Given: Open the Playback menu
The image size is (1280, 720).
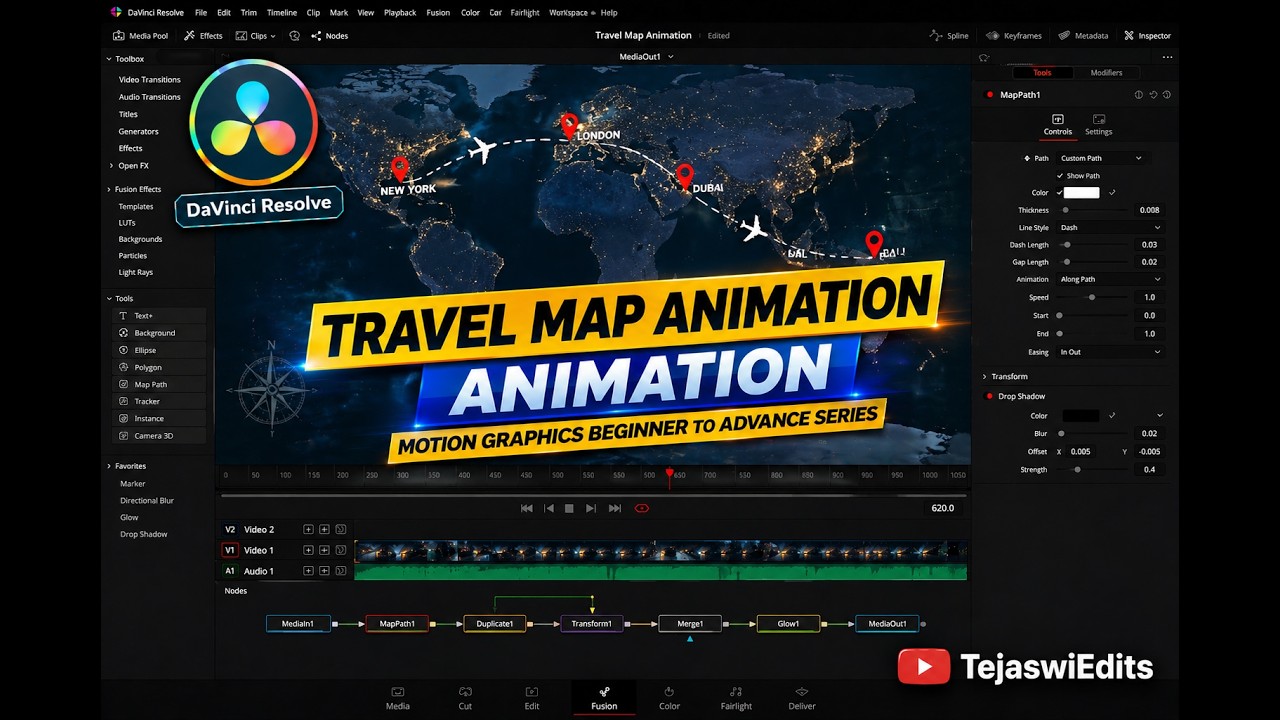Looking at the screenshot, I should 400,13.
